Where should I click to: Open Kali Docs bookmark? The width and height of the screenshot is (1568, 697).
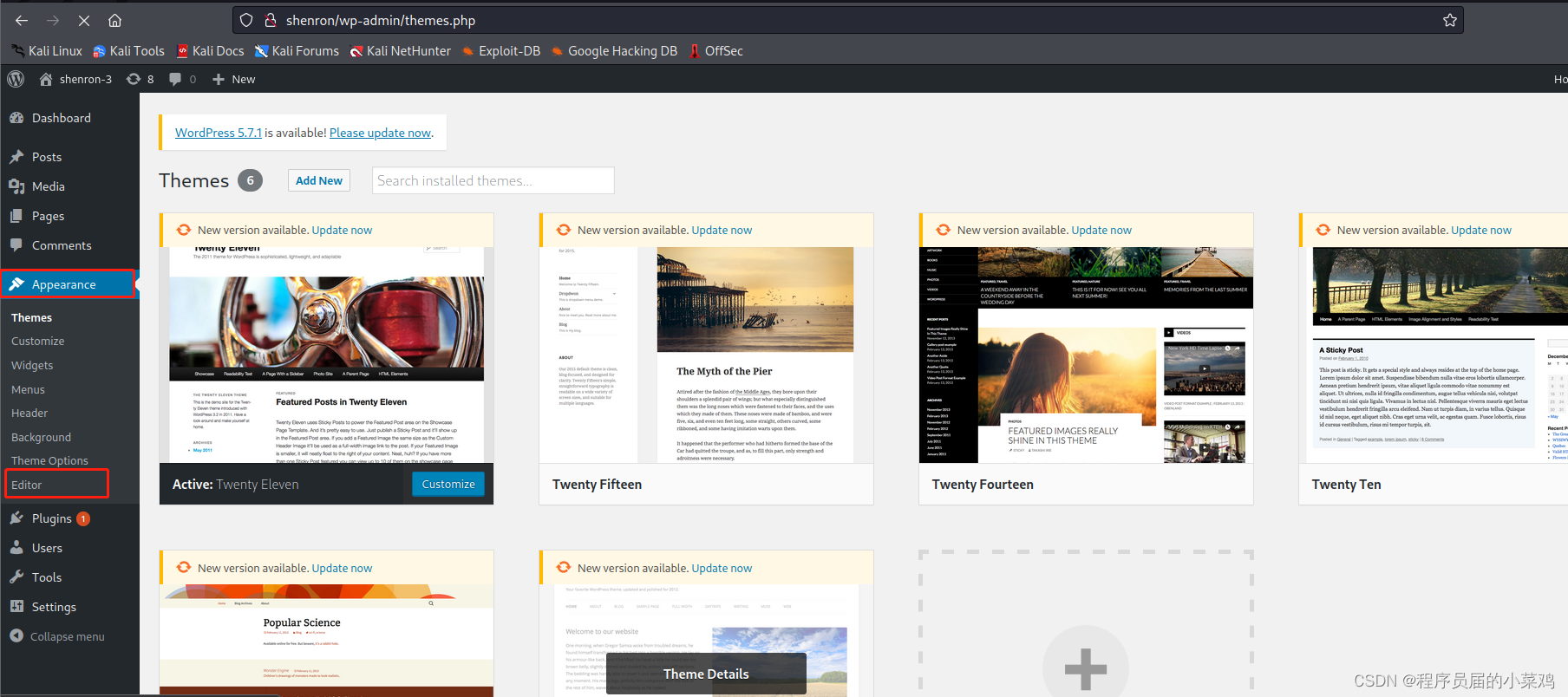coord(210,51)
